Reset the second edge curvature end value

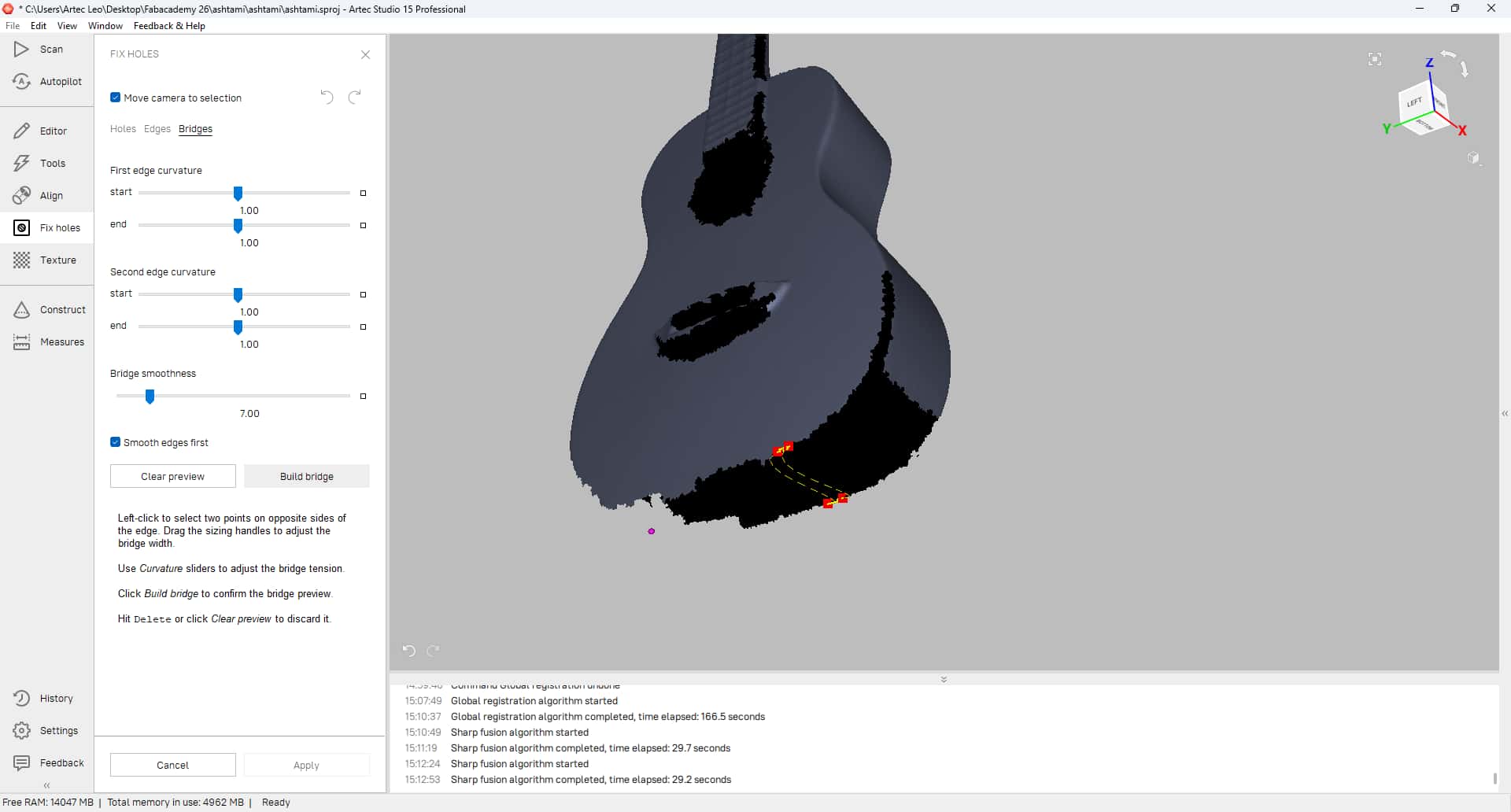[363, 327]
